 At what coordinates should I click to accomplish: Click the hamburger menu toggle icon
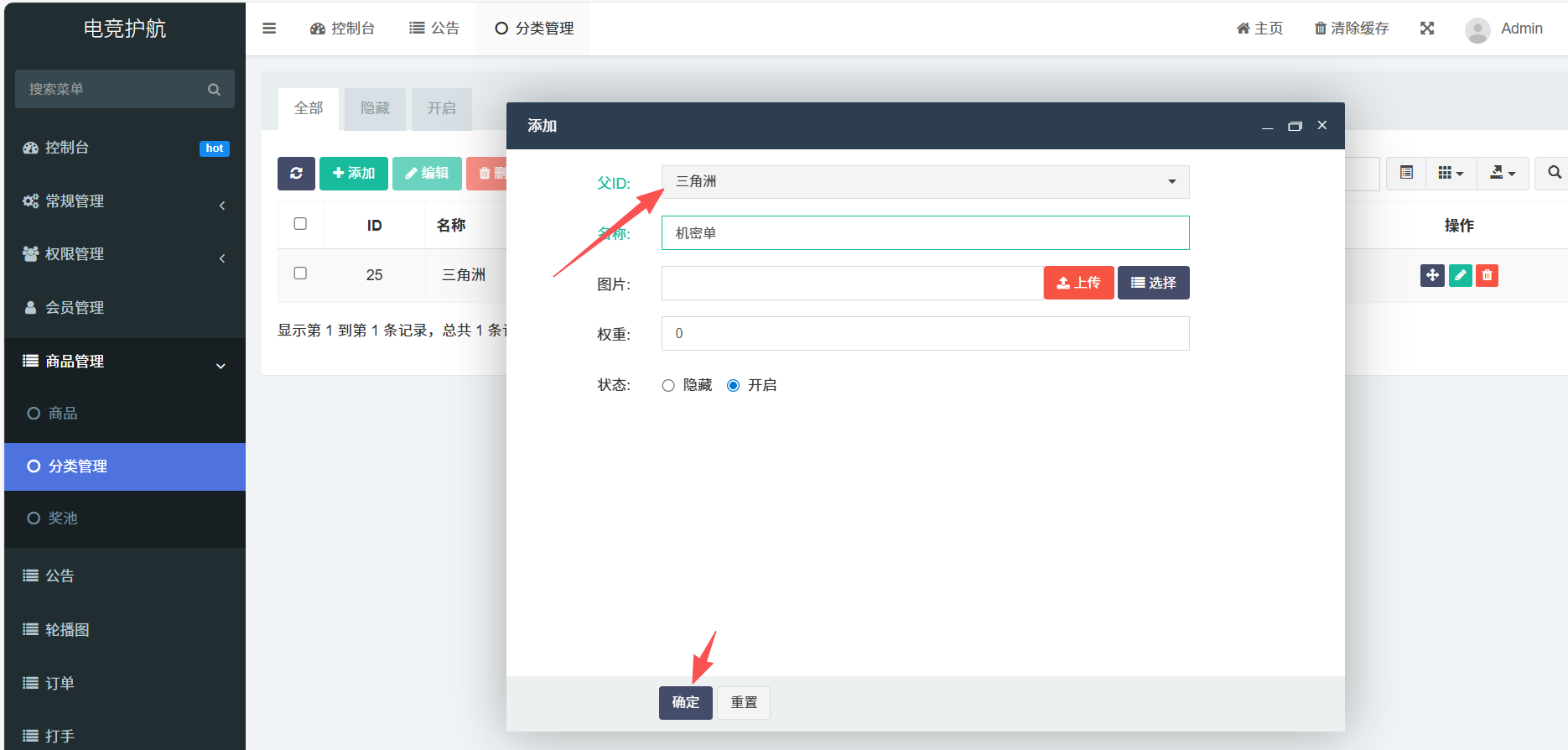(x=269, y=29)
